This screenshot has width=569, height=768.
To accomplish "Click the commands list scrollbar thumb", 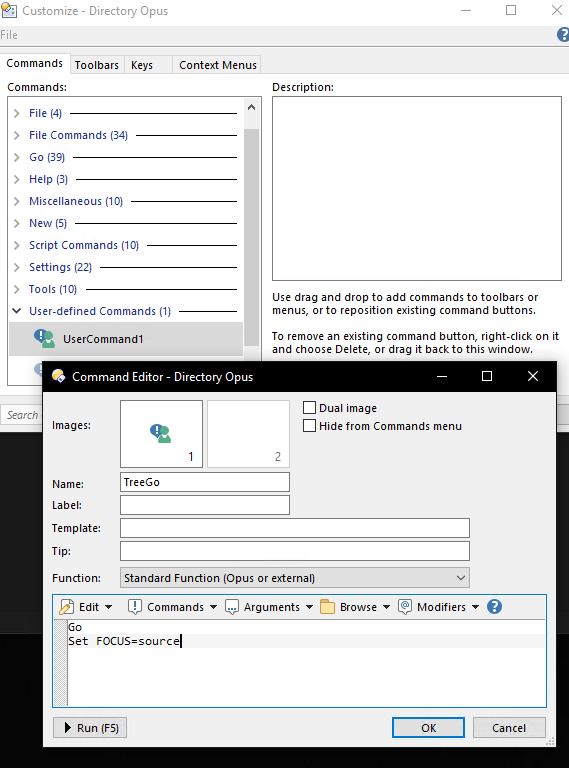I will [252, 238].
